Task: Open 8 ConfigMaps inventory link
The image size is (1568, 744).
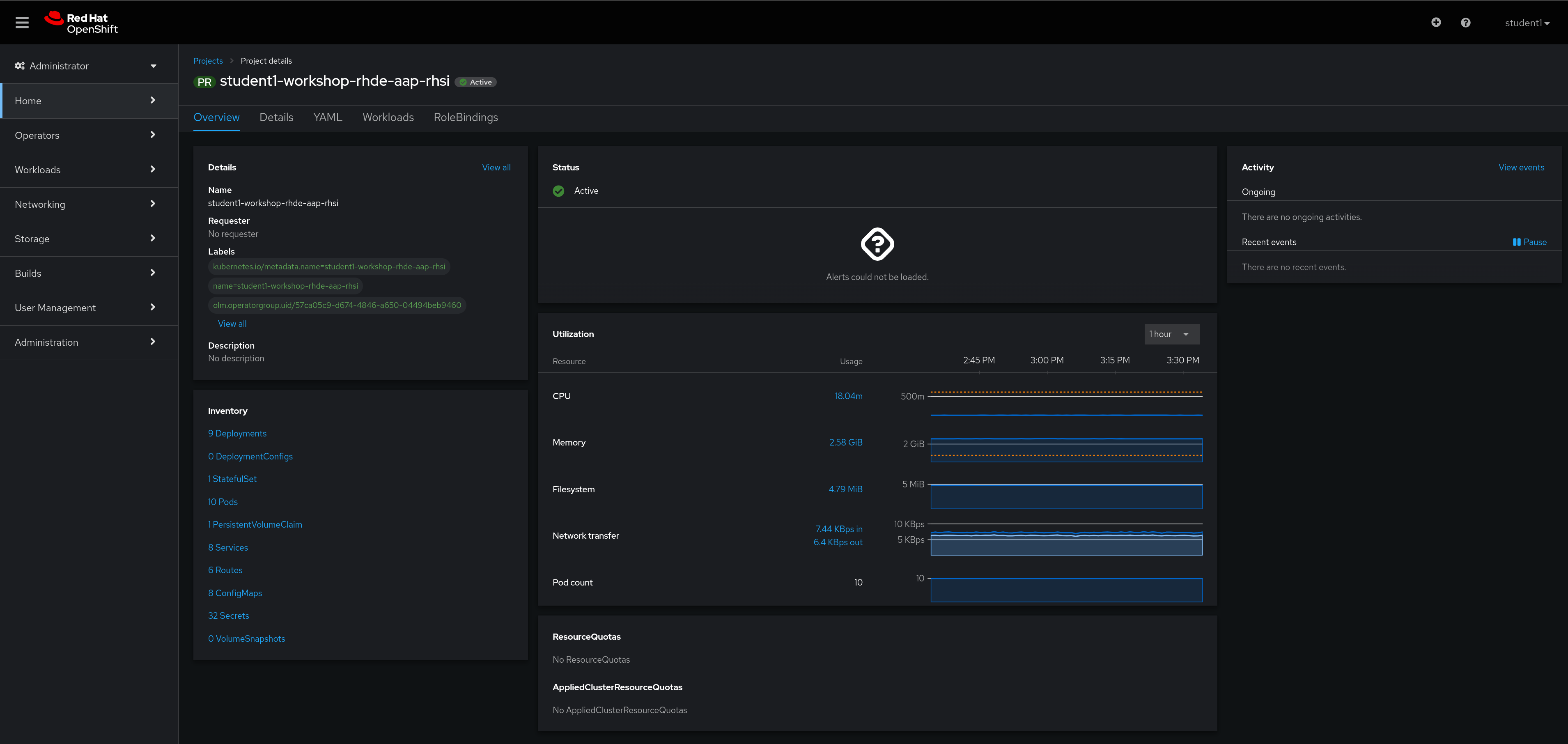Action: [x=235, y=594]
